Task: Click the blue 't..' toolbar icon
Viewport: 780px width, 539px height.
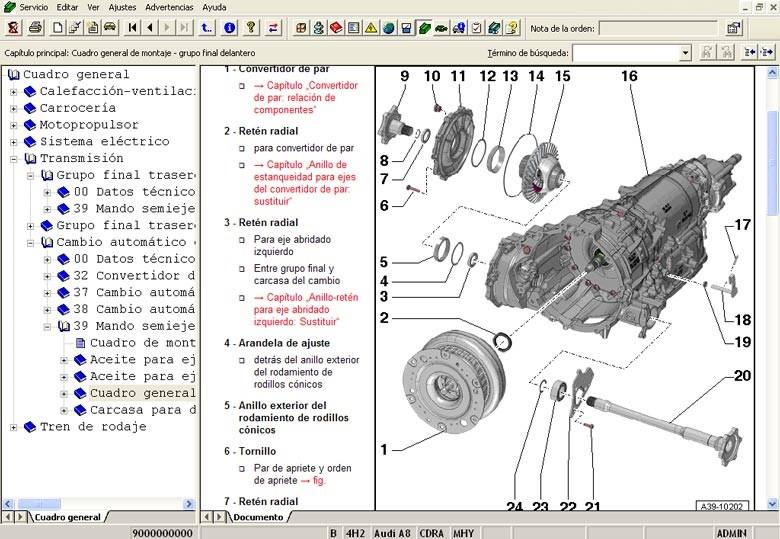Action: 206,27
